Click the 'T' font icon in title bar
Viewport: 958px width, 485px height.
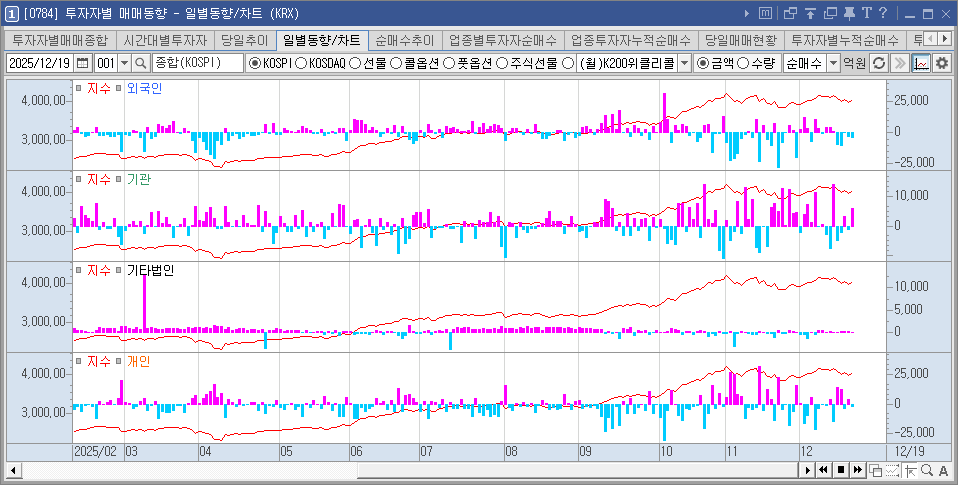[x=866, y=13]
